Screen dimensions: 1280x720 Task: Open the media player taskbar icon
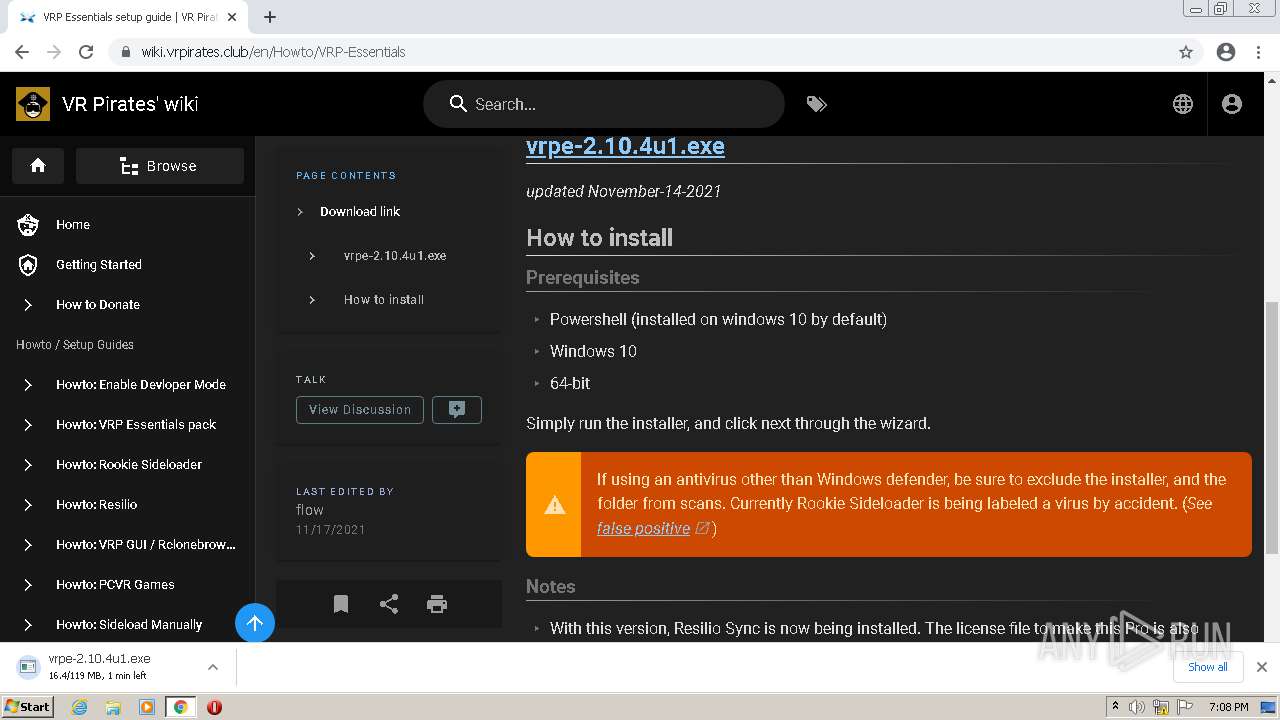(x=147, y=707)
